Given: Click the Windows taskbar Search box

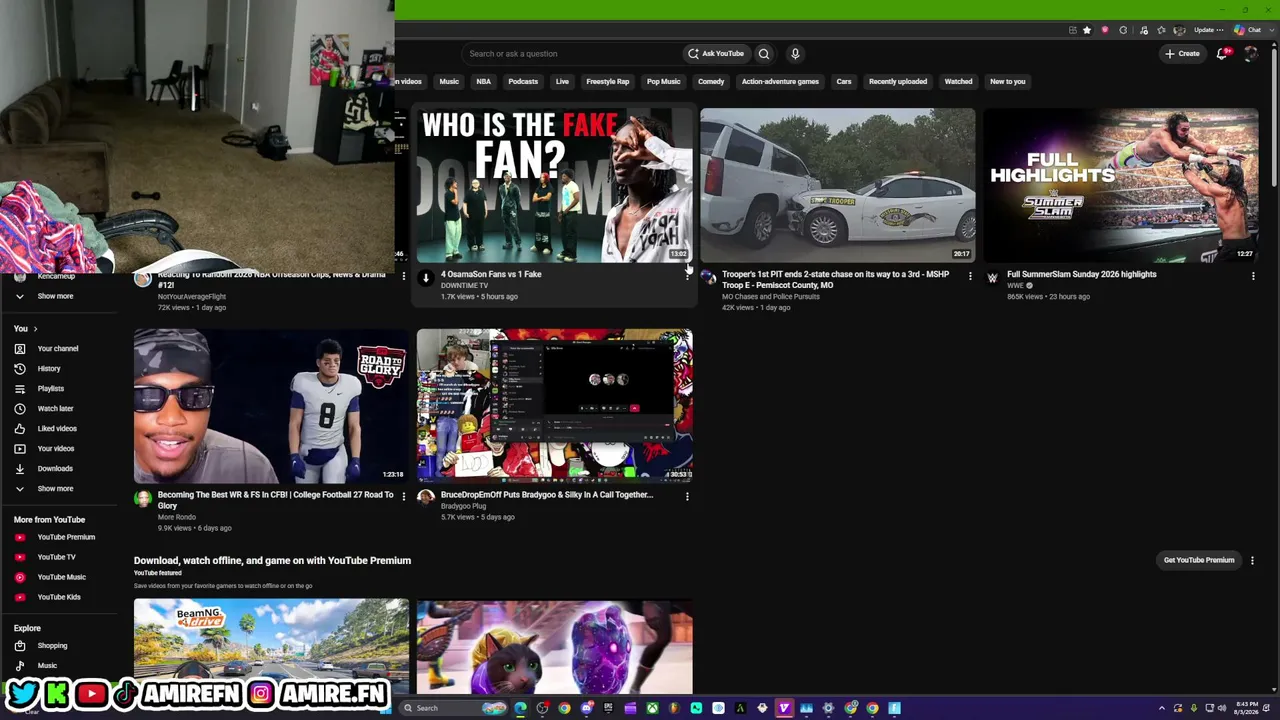Looking at the screenshot, I should 452,708.
